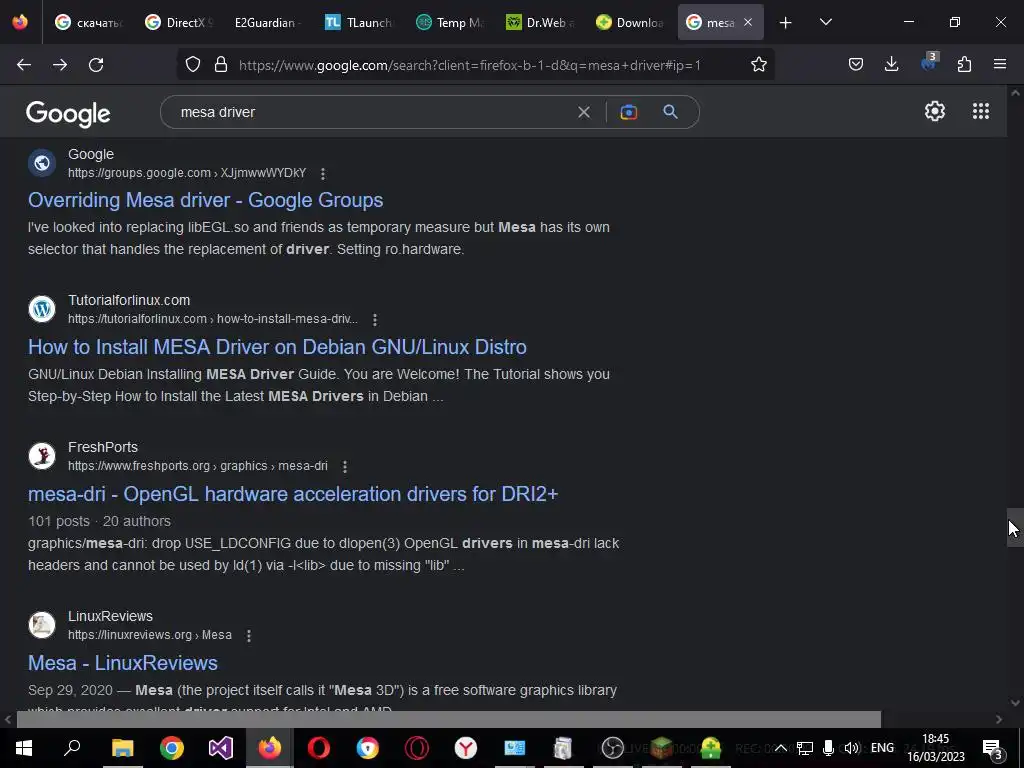The image size is (1024, 768).
Task: Open How to Install MESA Driver on Debian link
Action: click(278, 347)
